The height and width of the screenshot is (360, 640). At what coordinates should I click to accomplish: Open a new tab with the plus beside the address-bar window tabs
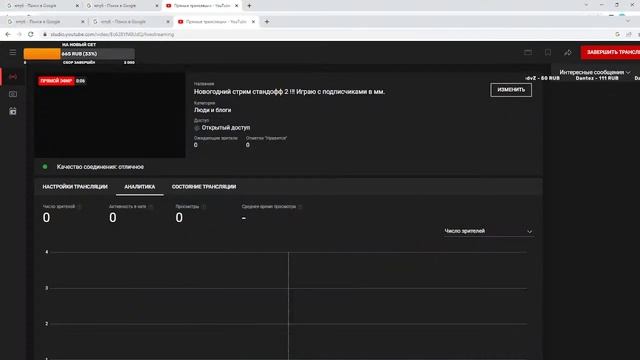[267, 22]
